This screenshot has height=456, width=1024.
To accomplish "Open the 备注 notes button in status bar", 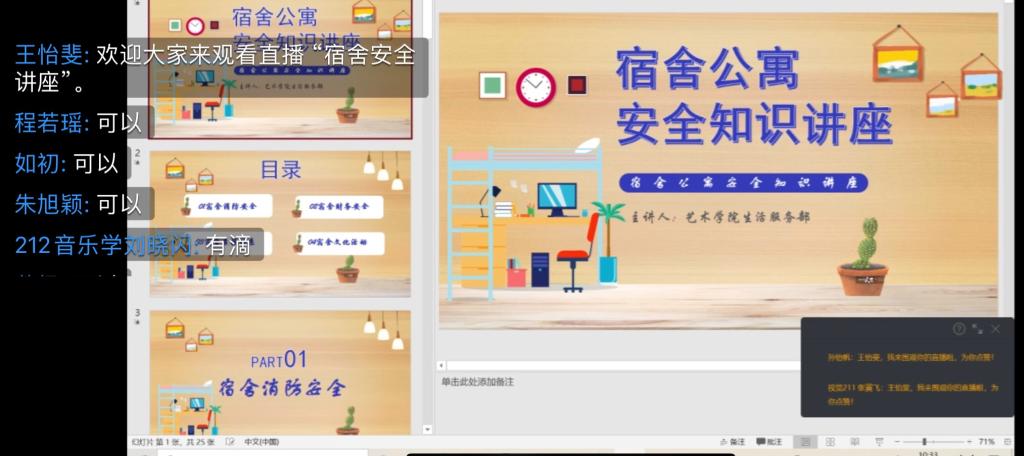I will [733, 442].
